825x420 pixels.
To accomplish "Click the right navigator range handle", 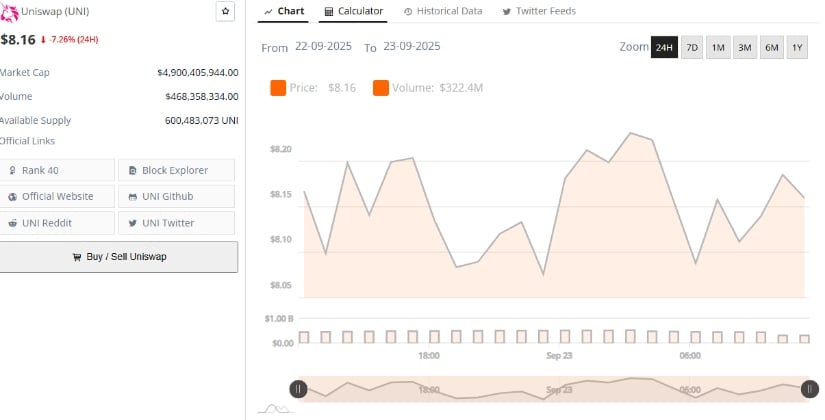I will coord(809,389).
